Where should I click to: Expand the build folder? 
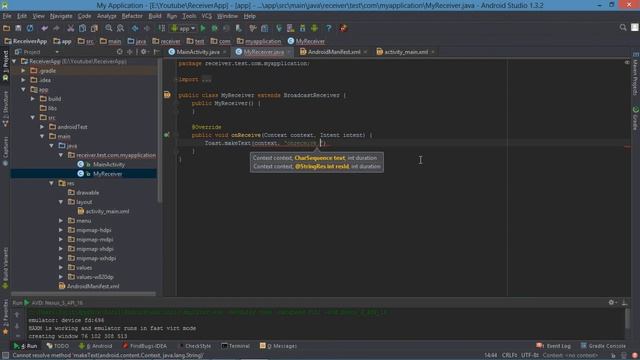tap(33, 99)
